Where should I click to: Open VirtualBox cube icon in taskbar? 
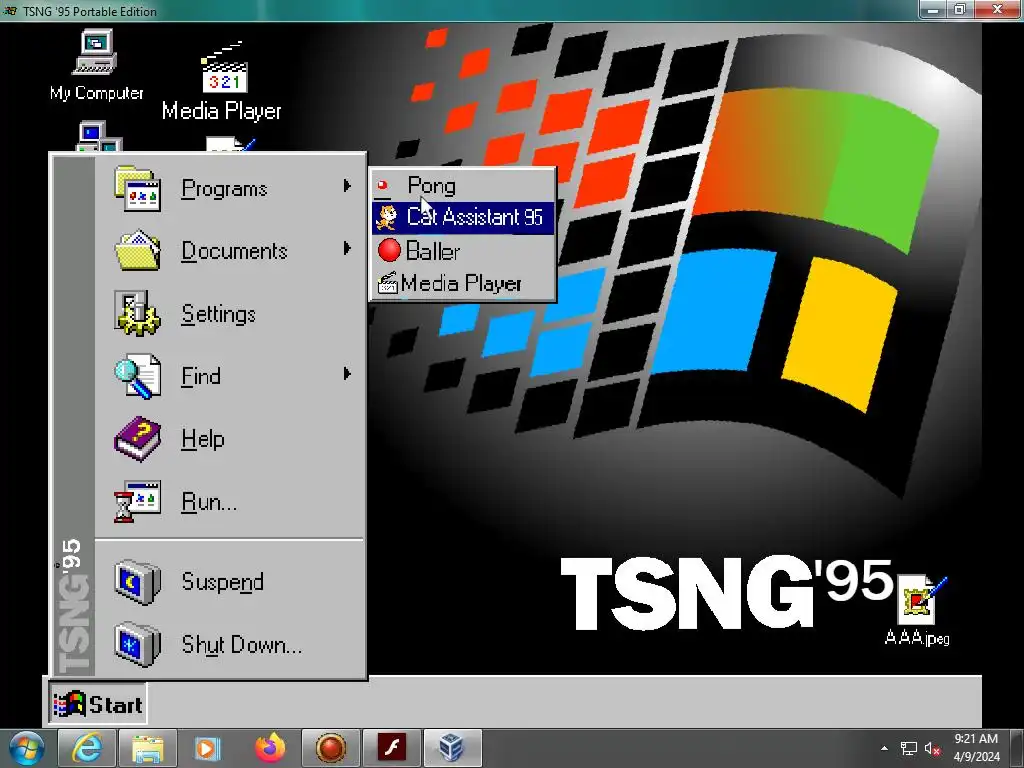pos(452,748)
